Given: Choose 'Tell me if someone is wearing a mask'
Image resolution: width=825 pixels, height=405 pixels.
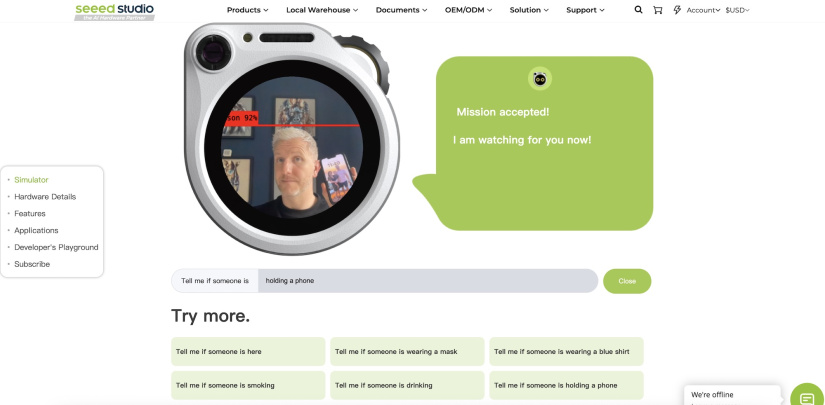Looking at the screenshot, I should pyautogui.click(x=407, y=351).
